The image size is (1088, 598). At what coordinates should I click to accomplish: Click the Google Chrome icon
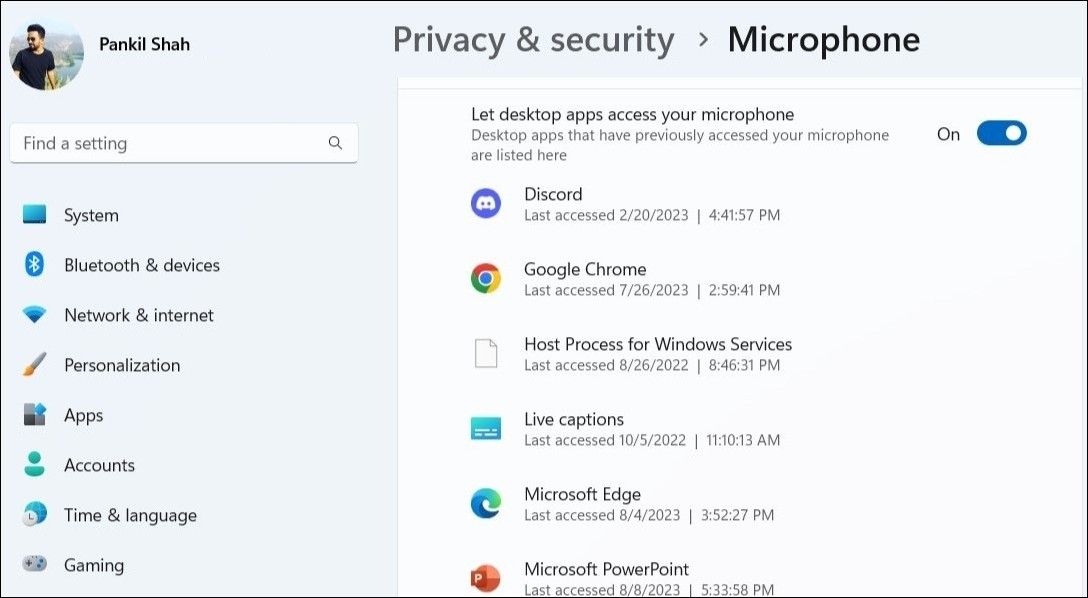point(486,278)
